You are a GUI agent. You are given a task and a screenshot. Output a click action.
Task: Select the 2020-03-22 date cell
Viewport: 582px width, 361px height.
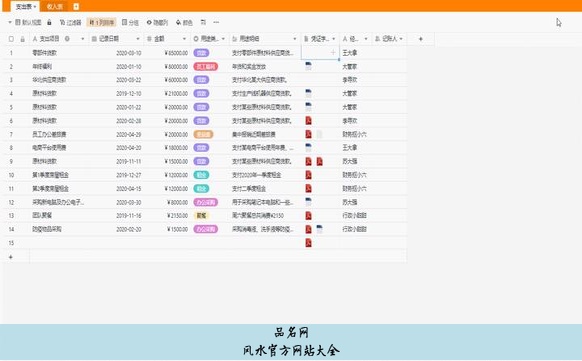coord(117,80)
